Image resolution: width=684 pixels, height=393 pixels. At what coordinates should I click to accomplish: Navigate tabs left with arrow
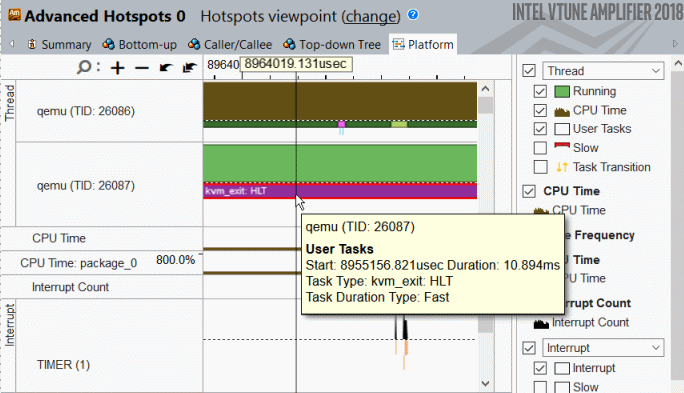coord(12,44)
